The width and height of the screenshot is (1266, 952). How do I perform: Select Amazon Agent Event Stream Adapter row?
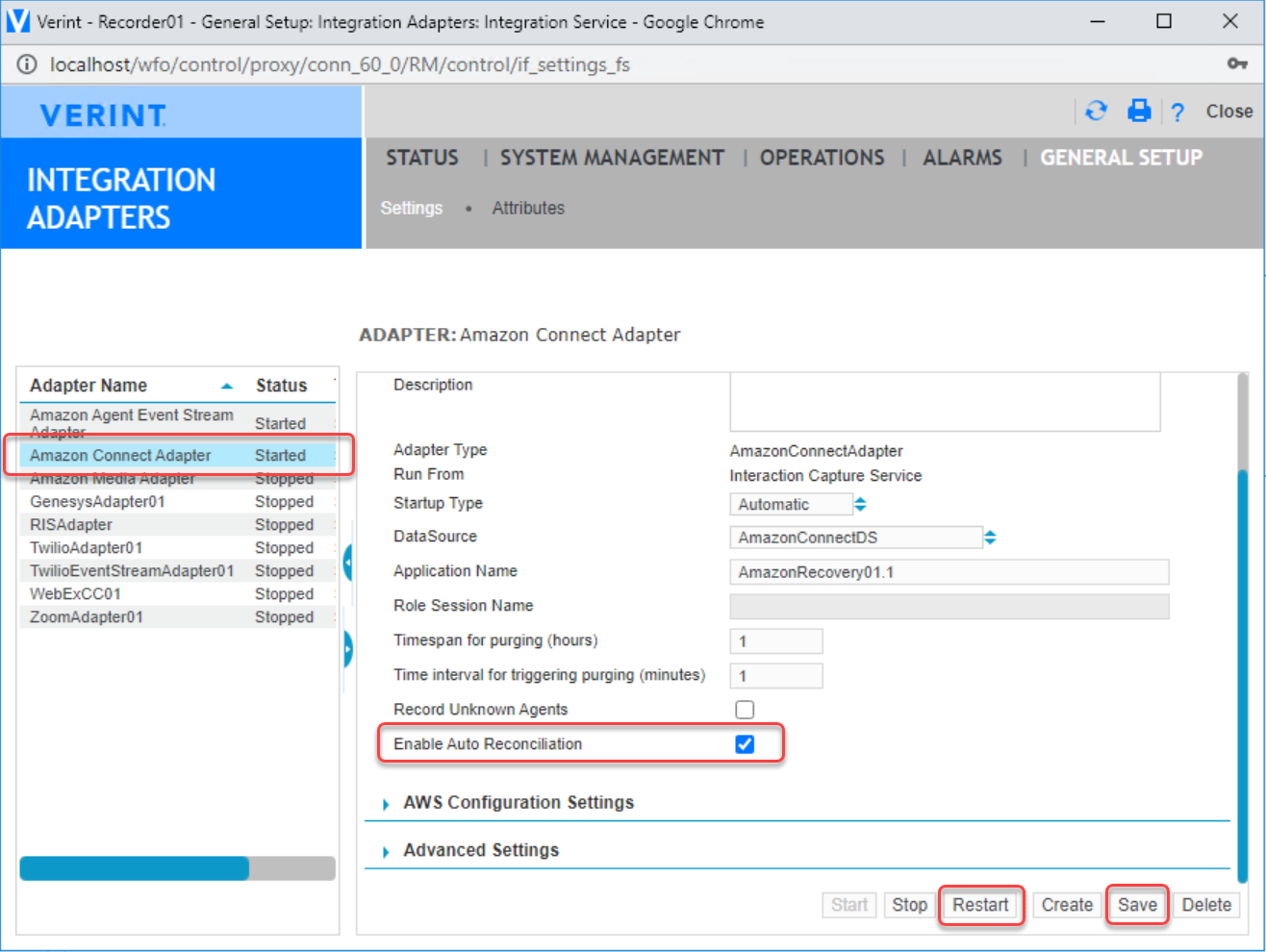pos(177,423)
